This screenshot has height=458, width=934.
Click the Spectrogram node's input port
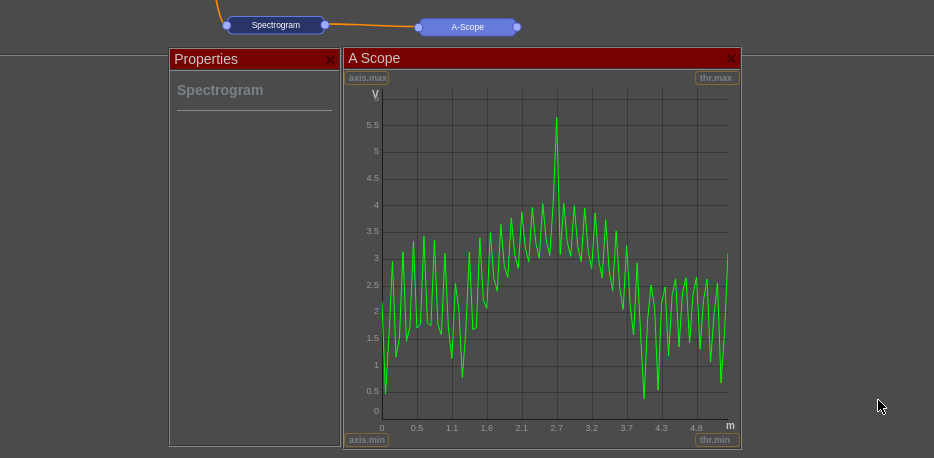(227, 25)
